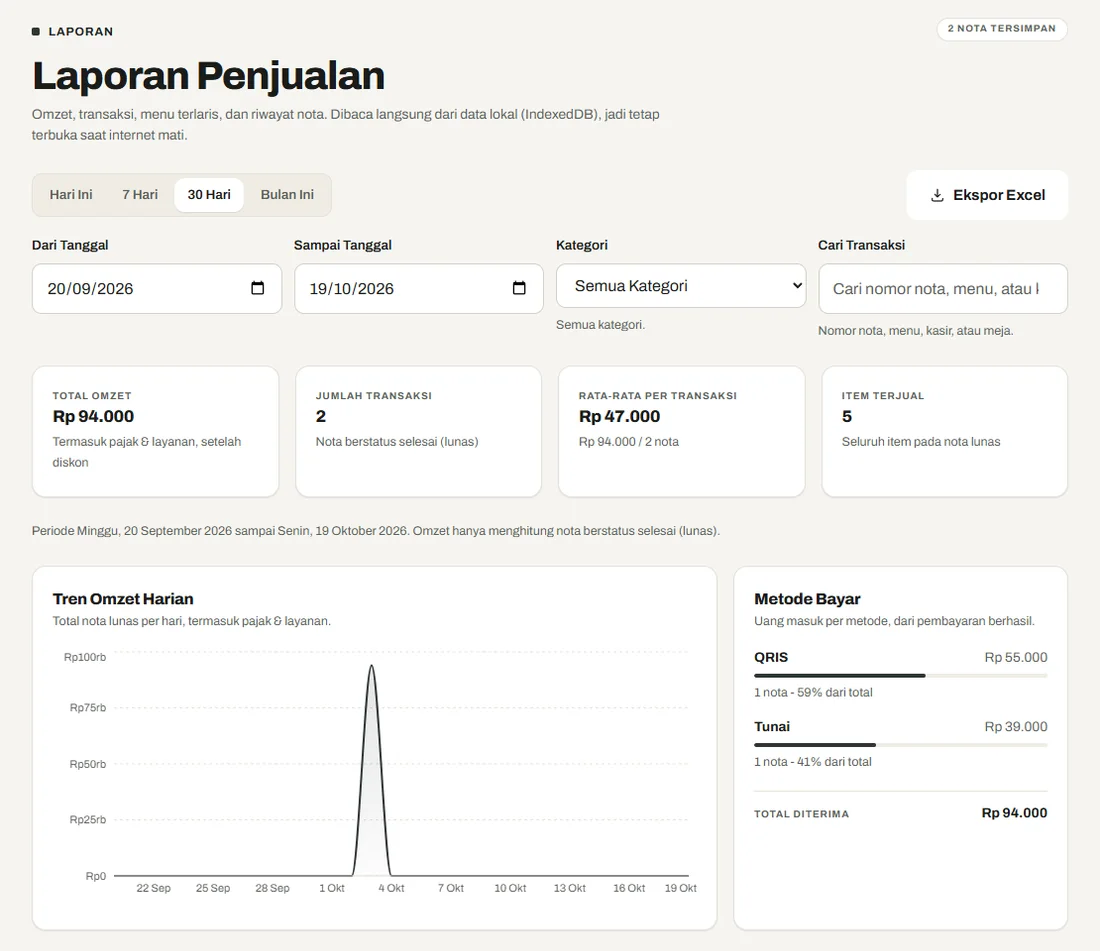This screenshot has height=951, width=1100.
Task: Click the Ekspor Excel button
Action: pyautogui.click(x=987, y=195)
